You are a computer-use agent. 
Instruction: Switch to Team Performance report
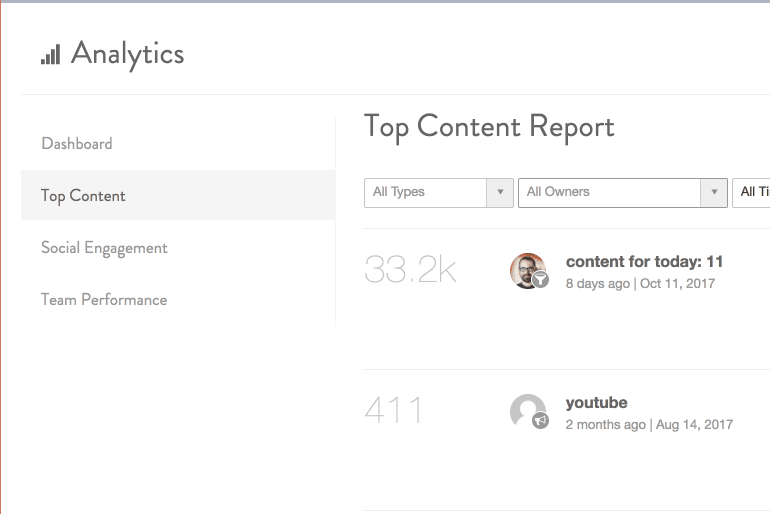[x=104, y=300]
